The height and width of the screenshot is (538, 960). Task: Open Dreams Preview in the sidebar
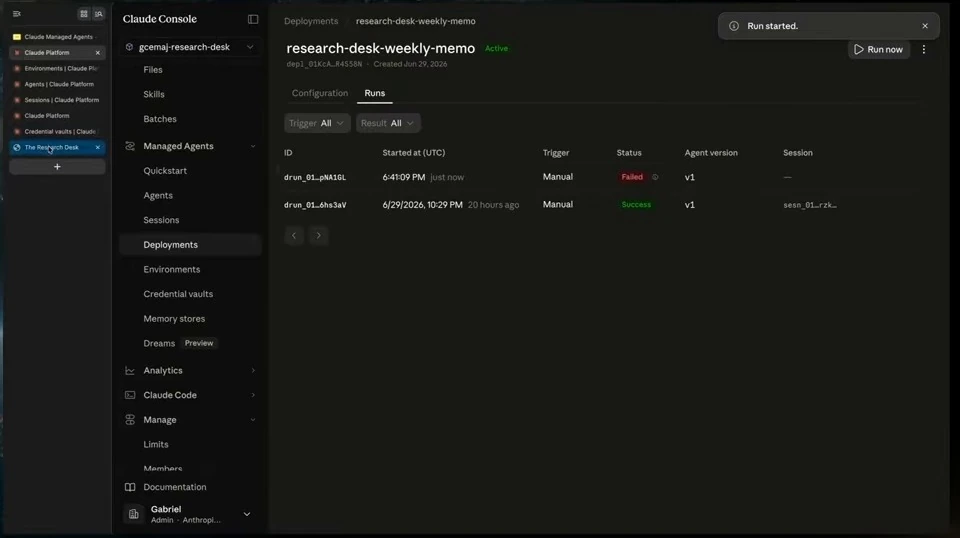pyautogui.click(x=178, y=343)
